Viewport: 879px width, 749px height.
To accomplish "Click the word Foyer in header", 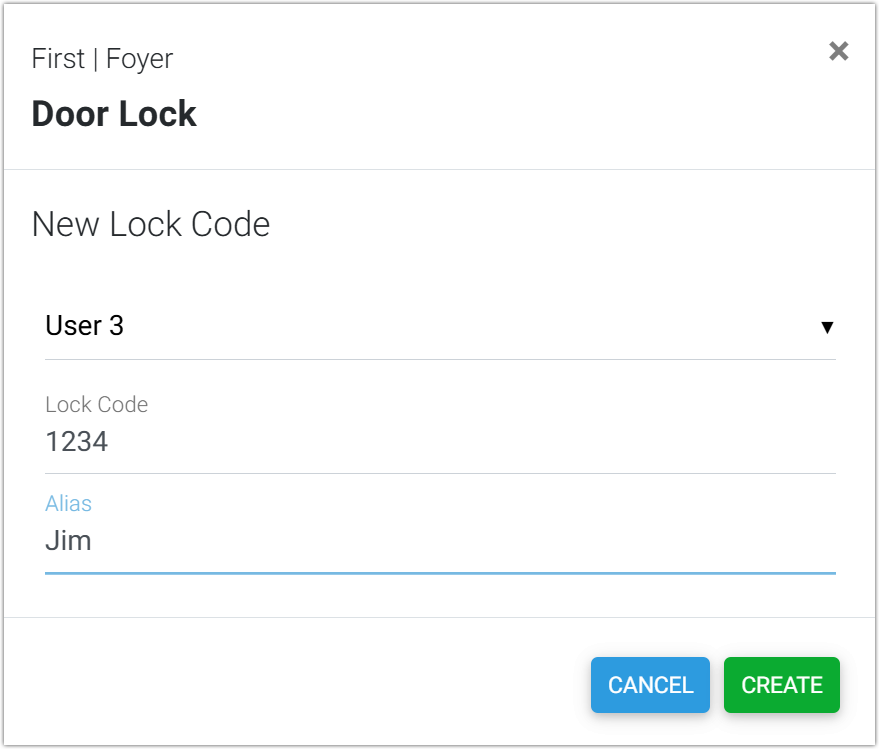I will [x=139, y=59].
